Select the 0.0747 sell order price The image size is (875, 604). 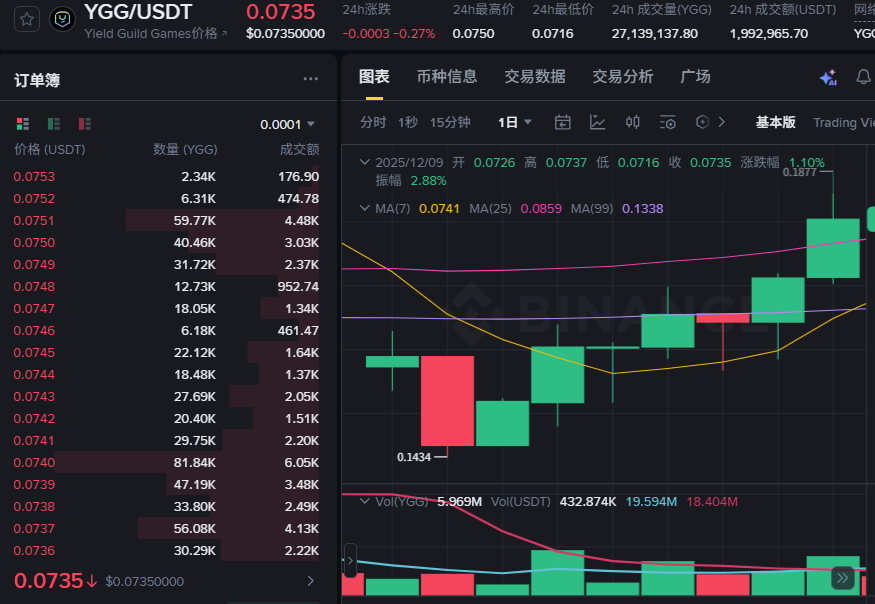click(x=34, y=308)
